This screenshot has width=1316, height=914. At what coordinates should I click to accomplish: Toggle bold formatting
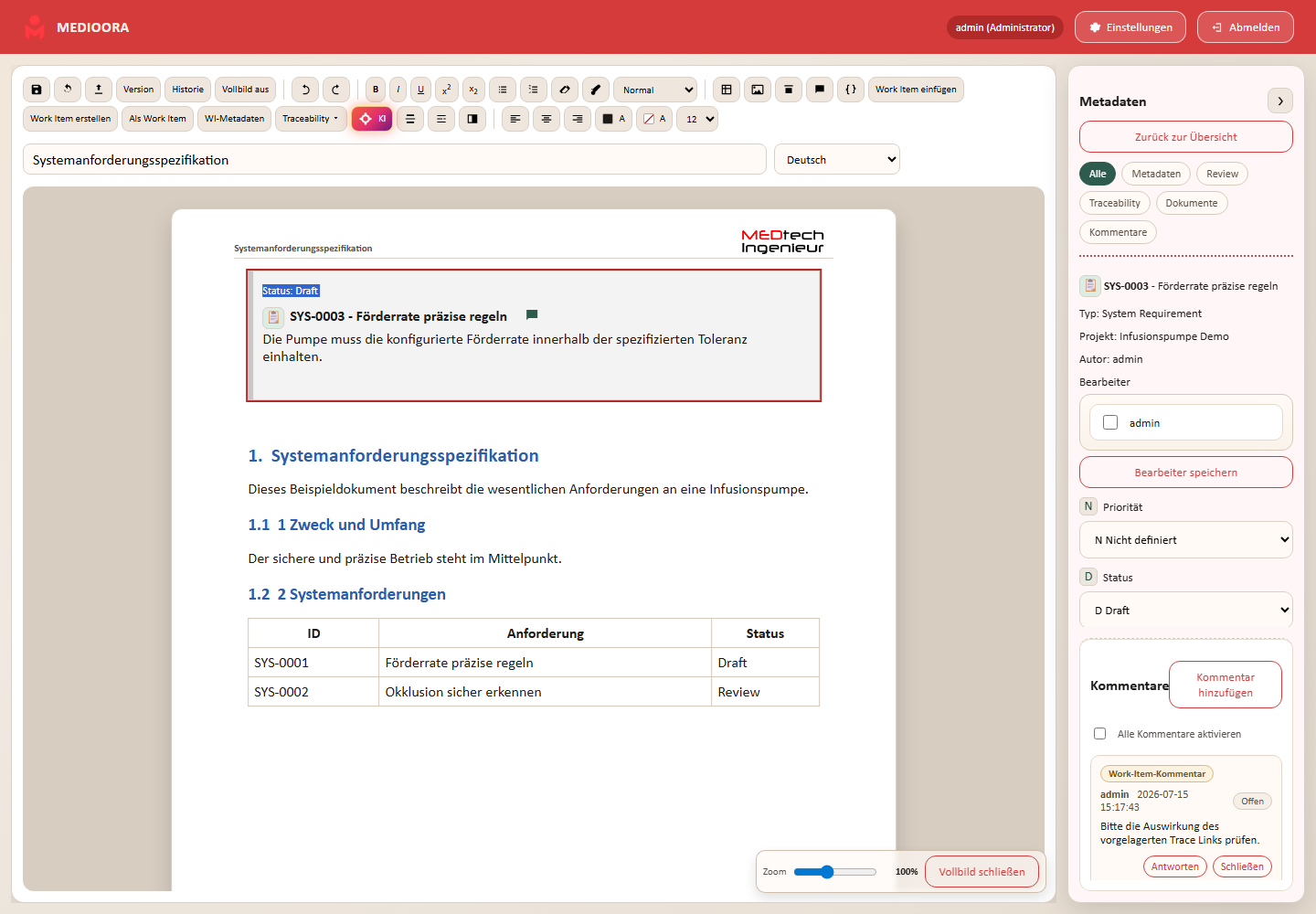click(376, 90)
